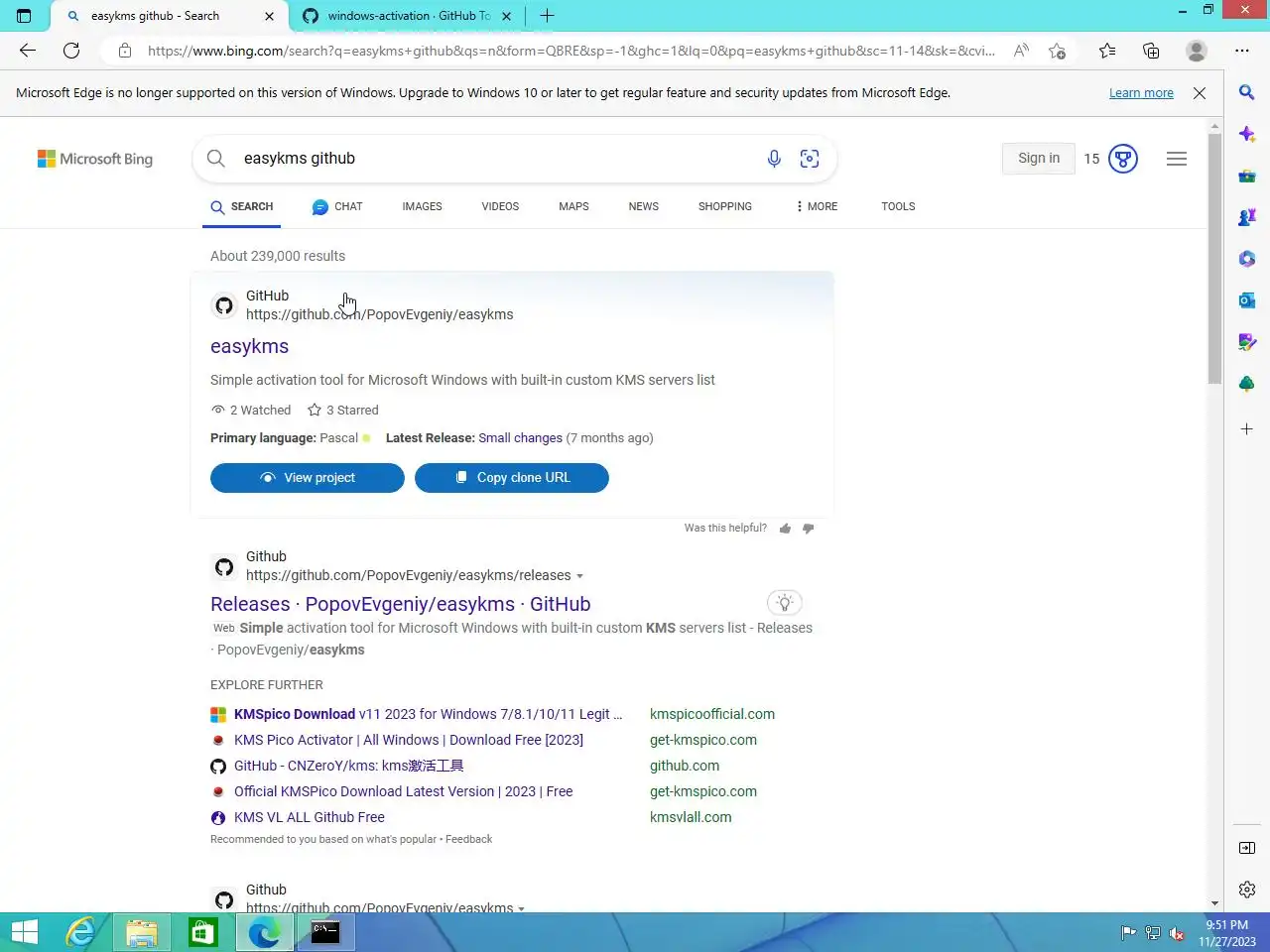Open sidebar Microsoft 365 icon
The image size is (1270, 952).
coord(1247,259)
